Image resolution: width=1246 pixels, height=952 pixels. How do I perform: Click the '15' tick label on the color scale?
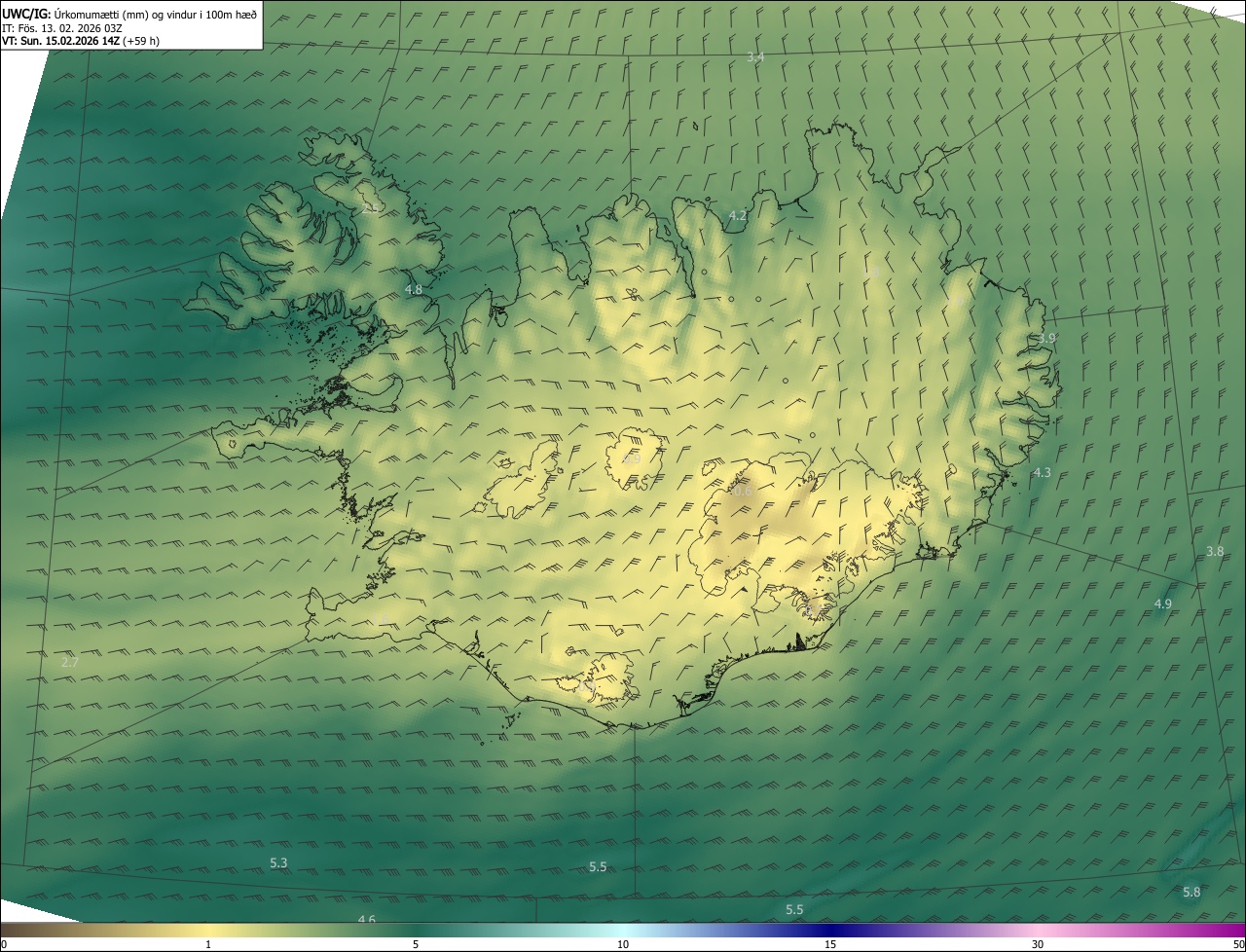[830, 944]
